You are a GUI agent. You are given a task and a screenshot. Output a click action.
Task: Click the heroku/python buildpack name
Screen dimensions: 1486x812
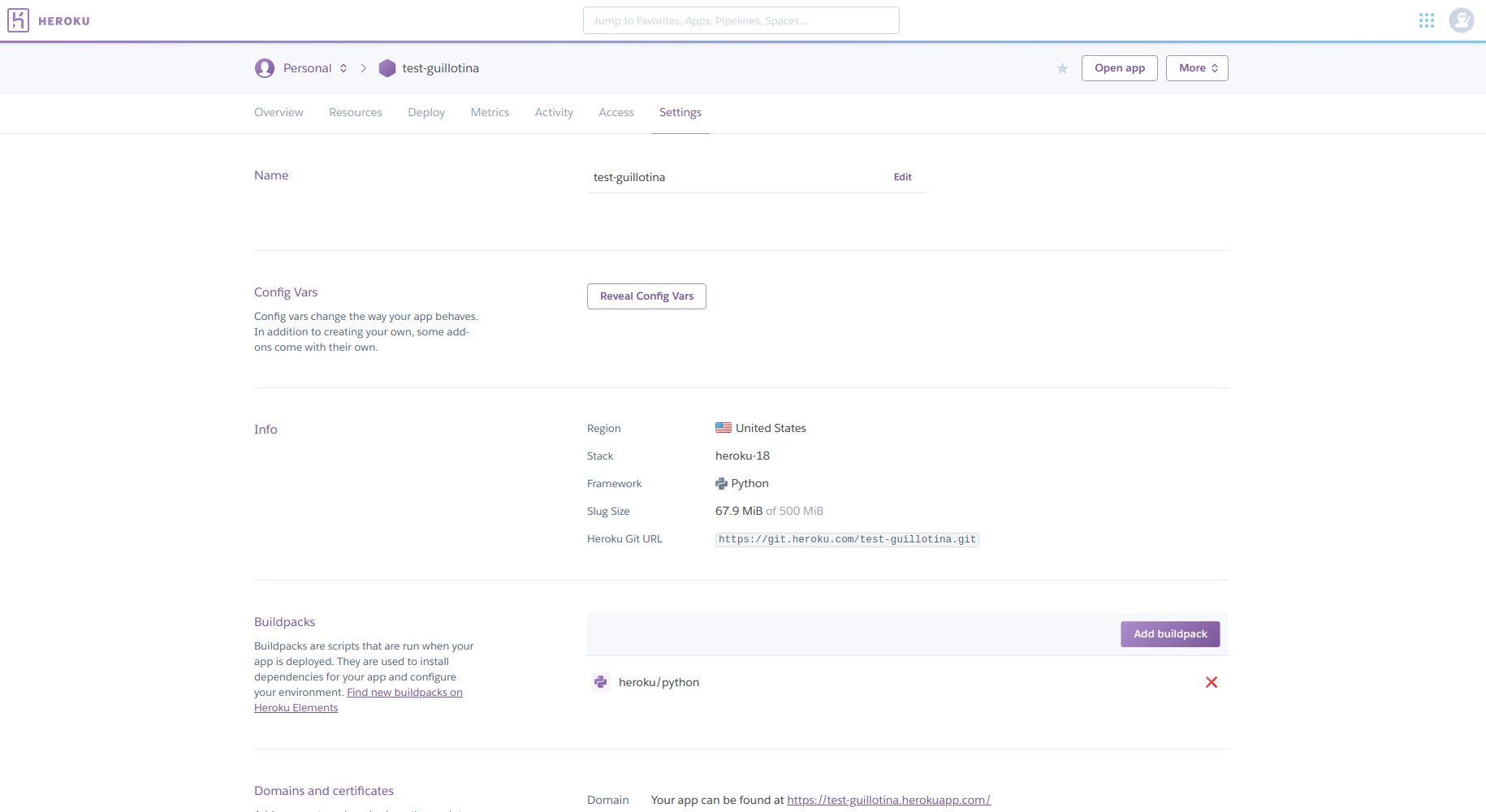[659, 682]
